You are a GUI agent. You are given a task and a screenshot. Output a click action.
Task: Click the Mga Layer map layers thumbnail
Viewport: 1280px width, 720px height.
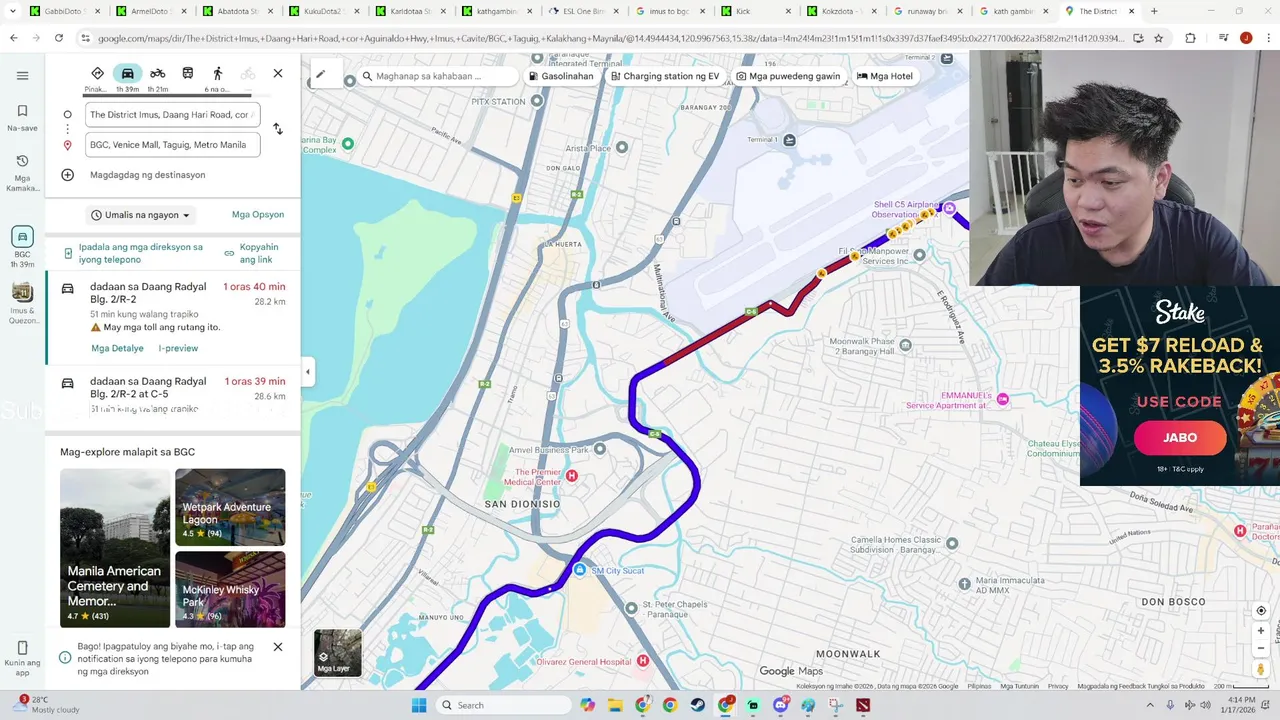[338, 653]
